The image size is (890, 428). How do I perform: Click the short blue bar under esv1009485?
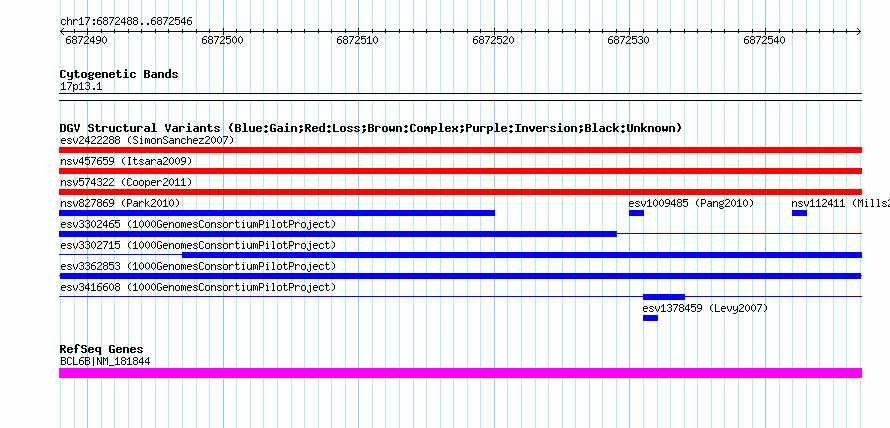point(636,213)
